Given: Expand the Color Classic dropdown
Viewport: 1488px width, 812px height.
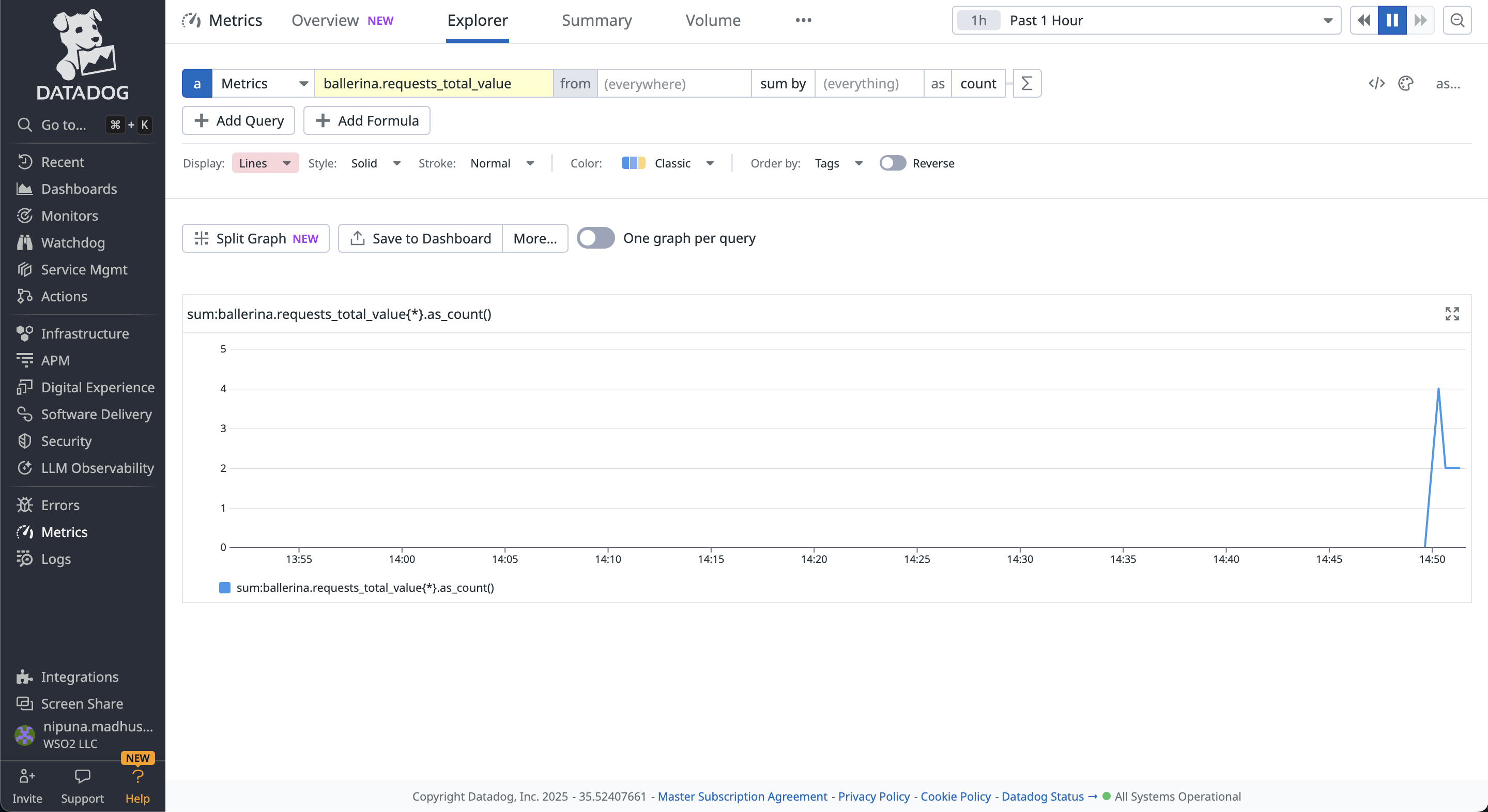Looking at the screenshot, I should pyautogui.click(x=668, y=163).
